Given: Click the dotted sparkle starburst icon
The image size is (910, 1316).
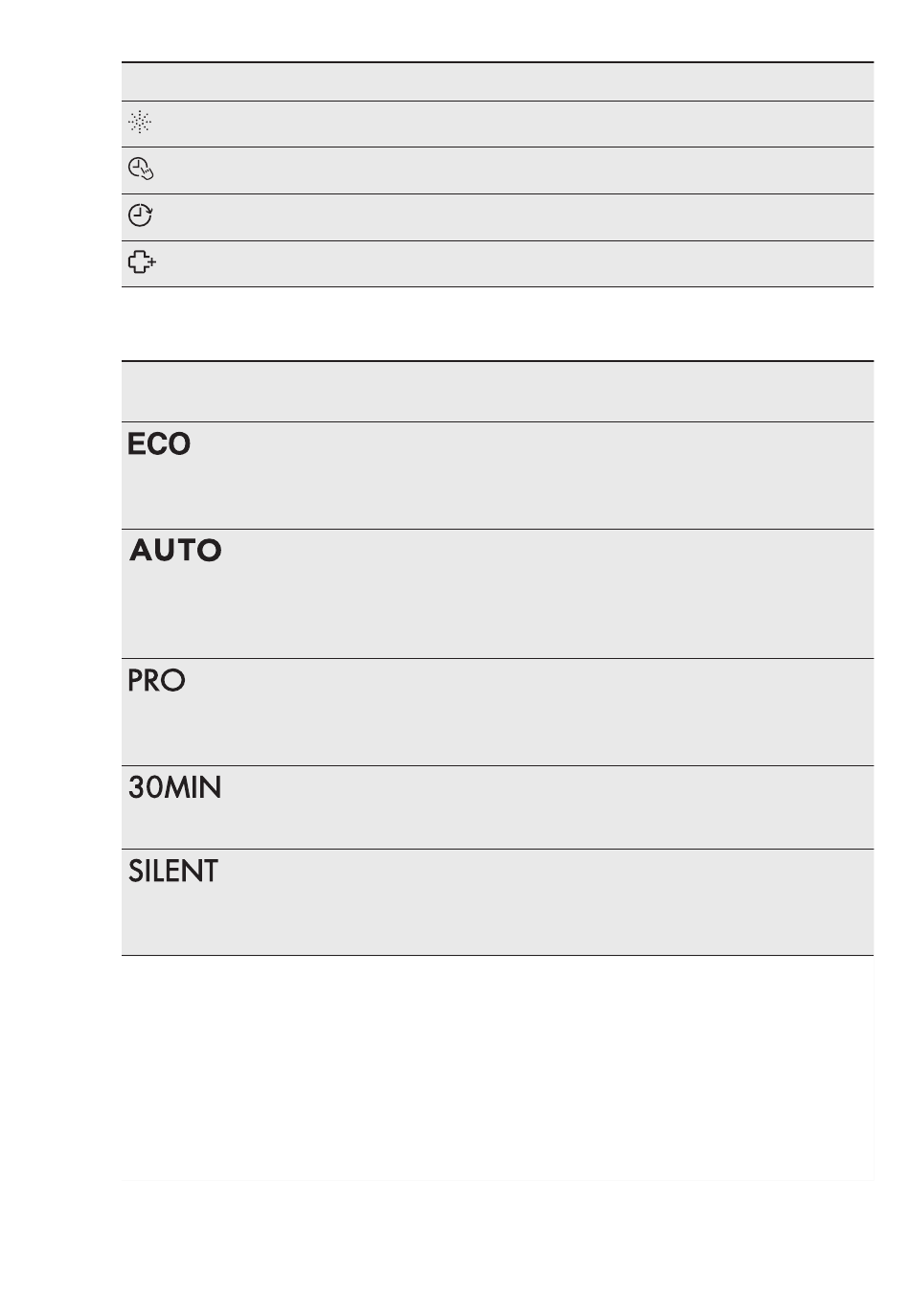Looking at the screenshot, I should coord(140,123).
